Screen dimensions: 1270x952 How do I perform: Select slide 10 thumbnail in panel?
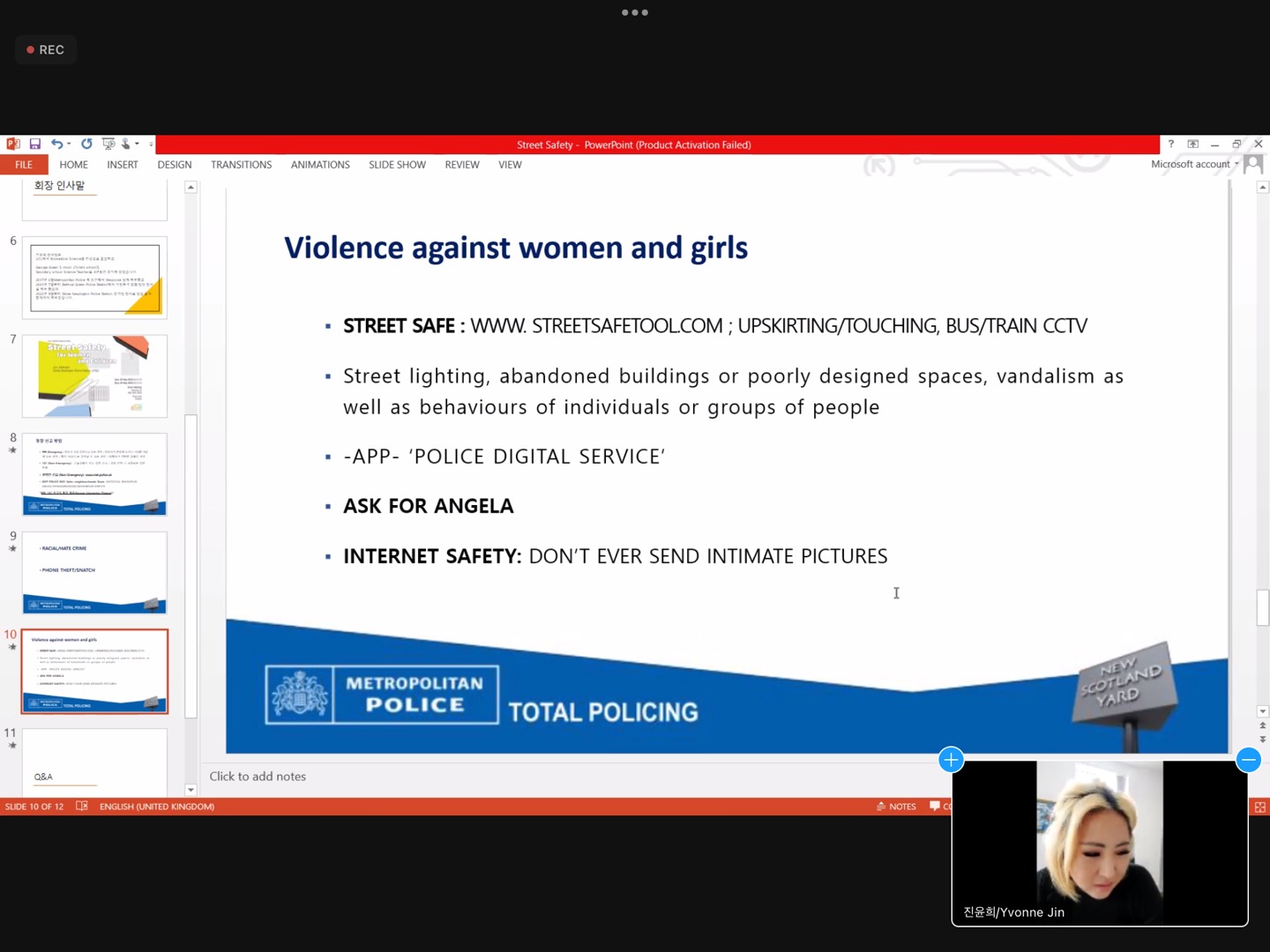[94, 672]
